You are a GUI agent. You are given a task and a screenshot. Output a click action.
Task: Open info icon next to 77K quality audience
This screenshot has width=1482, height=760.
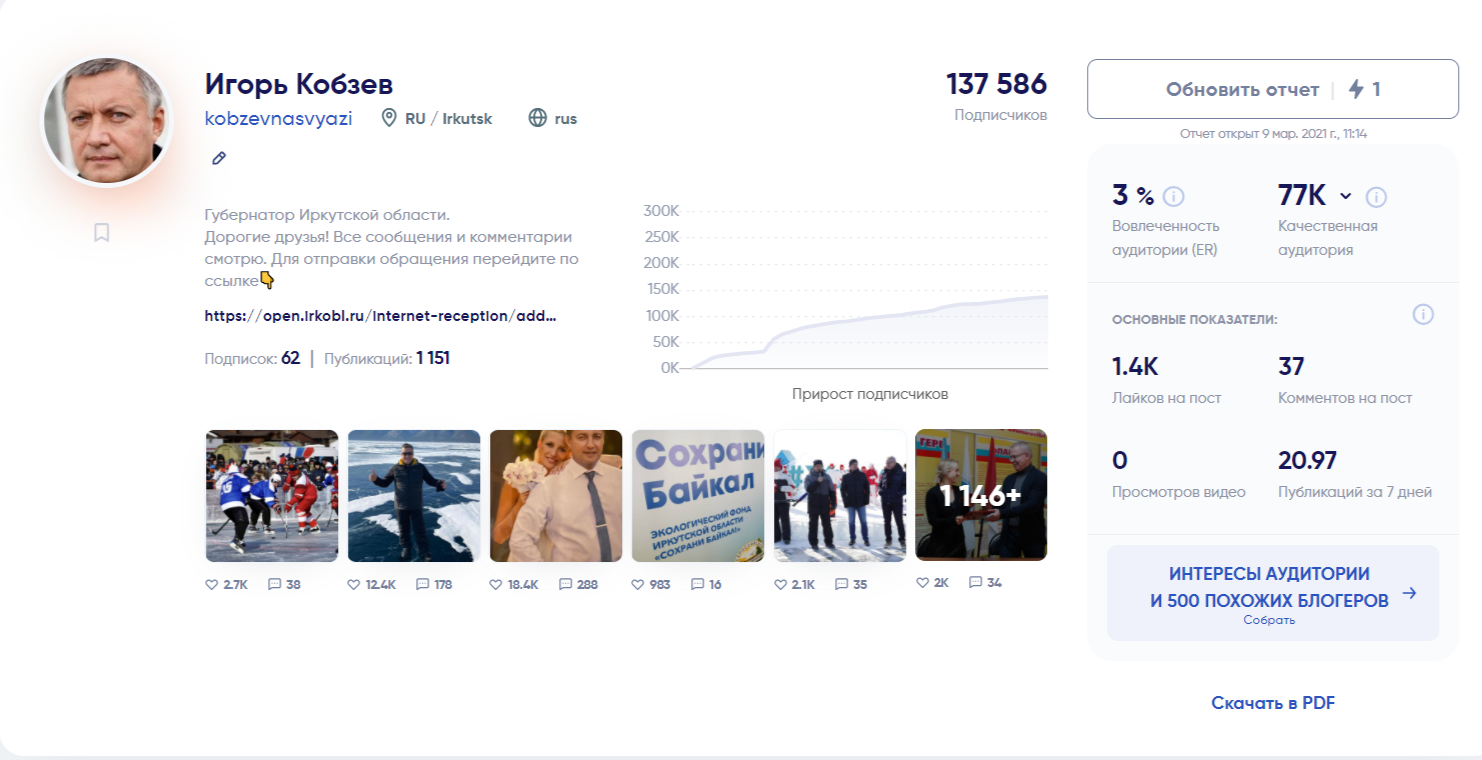[1377, 196]
